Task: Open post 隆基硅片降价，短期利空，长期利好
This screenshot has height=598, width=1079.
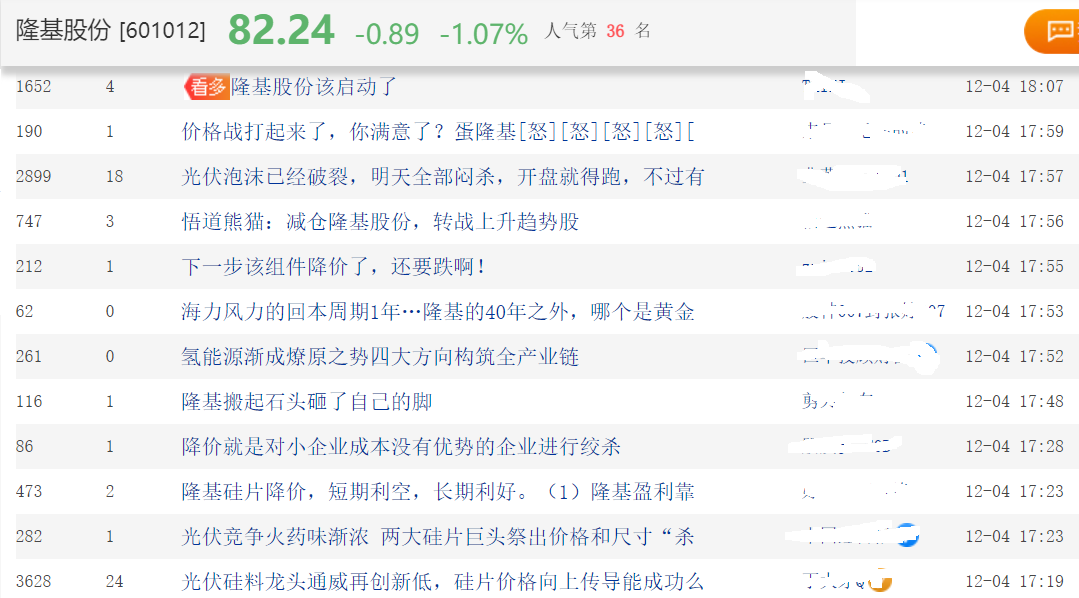Action: pyautogui.click(x=438, y=491)
